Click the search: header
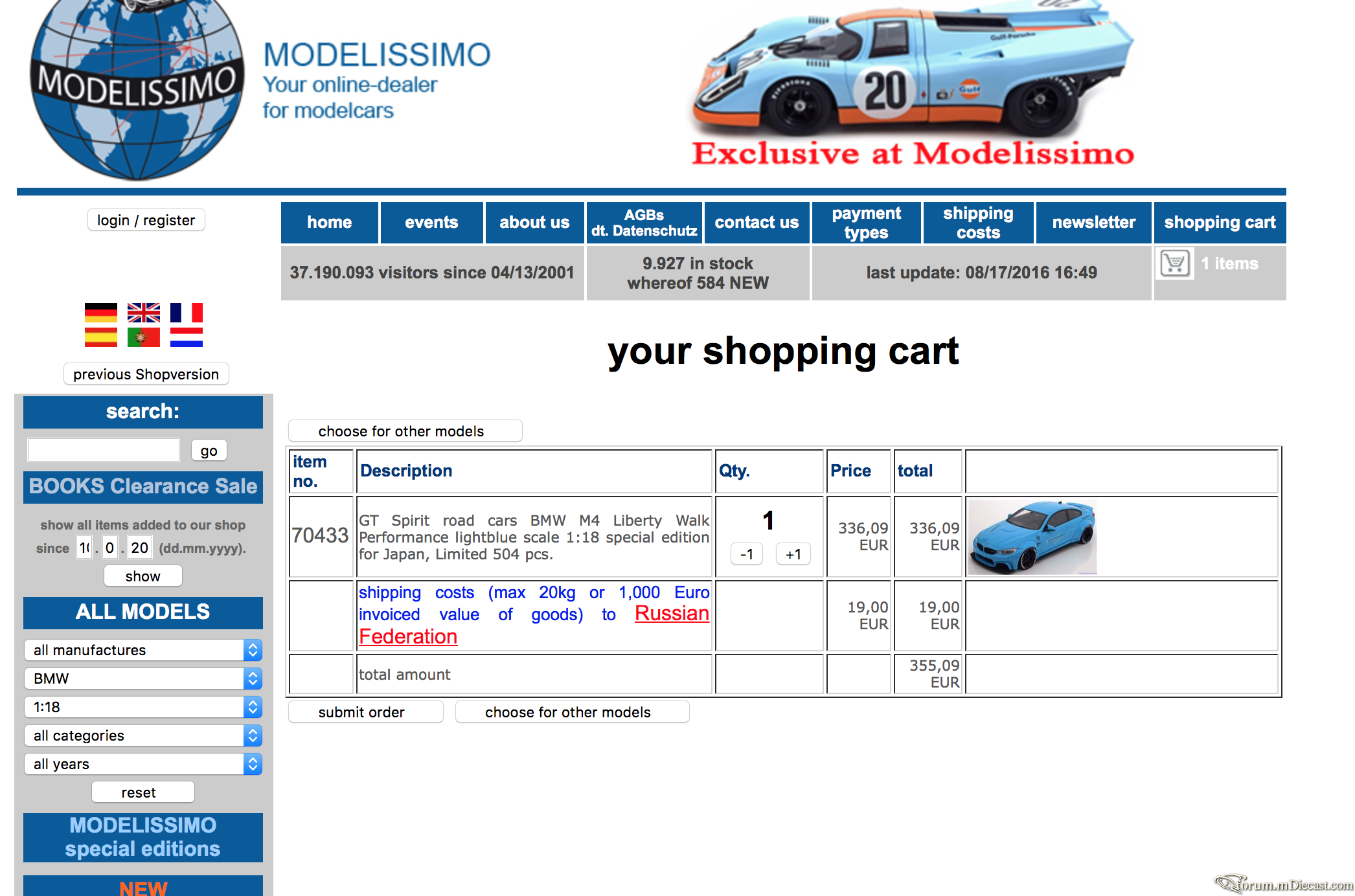 pyautogui.click(x=143, y=412)
